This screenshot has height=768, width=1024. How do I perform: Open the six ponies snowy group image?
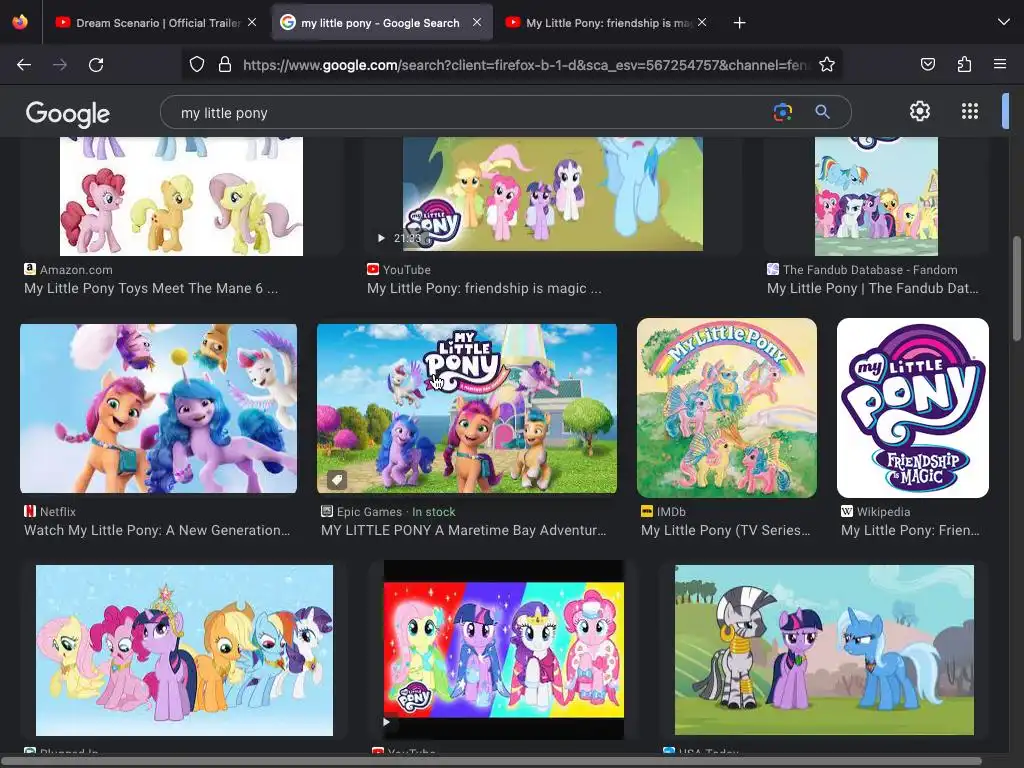click(184, 650)
